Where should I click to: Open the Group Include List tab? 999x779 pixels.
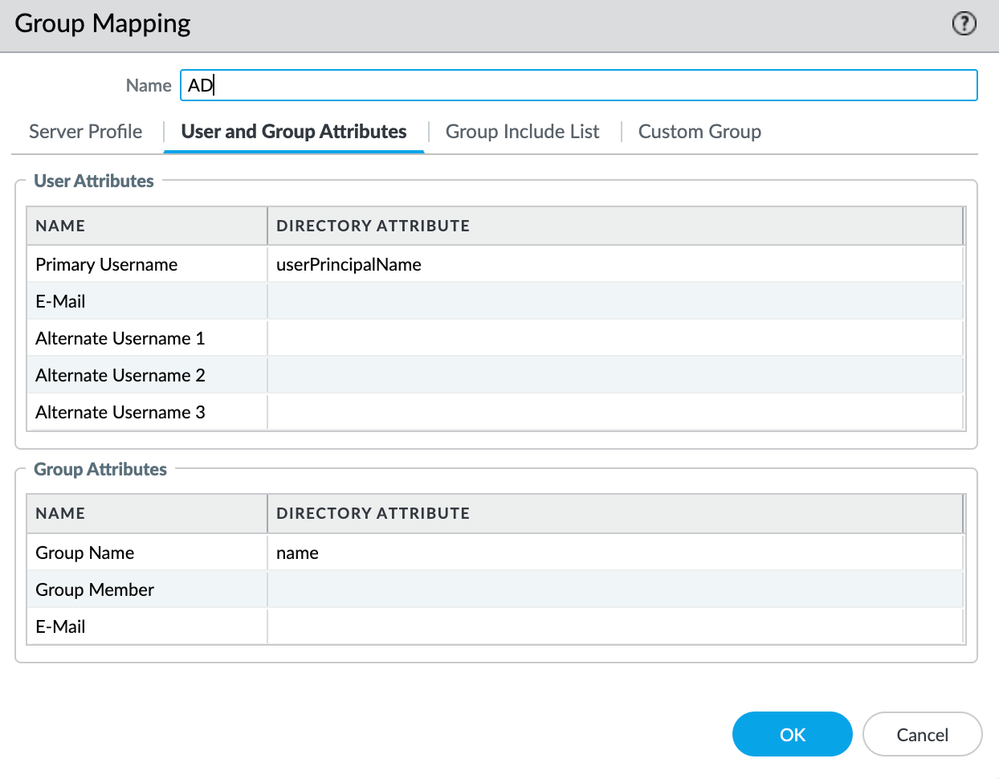point(522,132)
